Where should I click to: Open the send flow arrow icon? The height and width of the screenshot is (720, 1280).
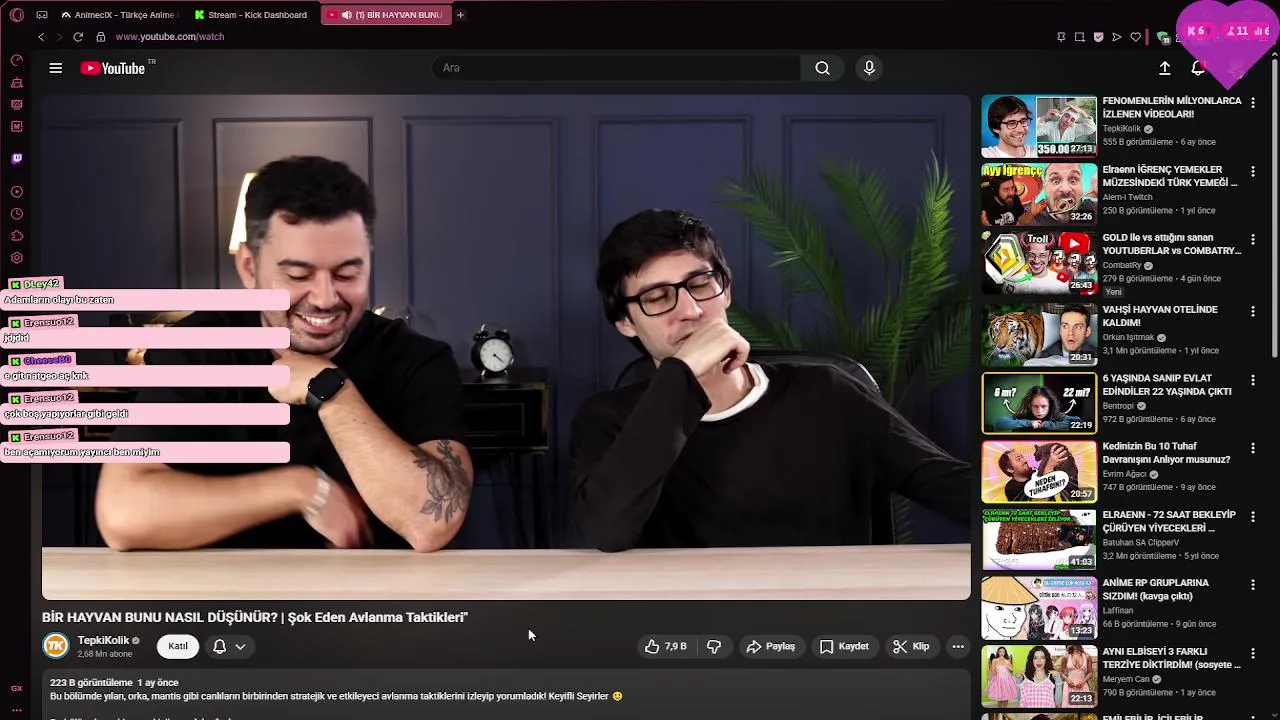(1117, 37)
